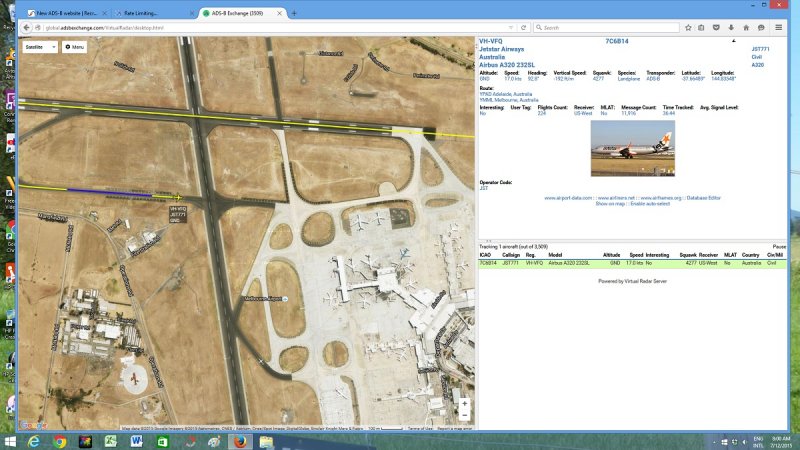The height and width of the screenshot is (450, 800).
Task: Switch to the Rate Limiting tab
Action: point(152,13)
